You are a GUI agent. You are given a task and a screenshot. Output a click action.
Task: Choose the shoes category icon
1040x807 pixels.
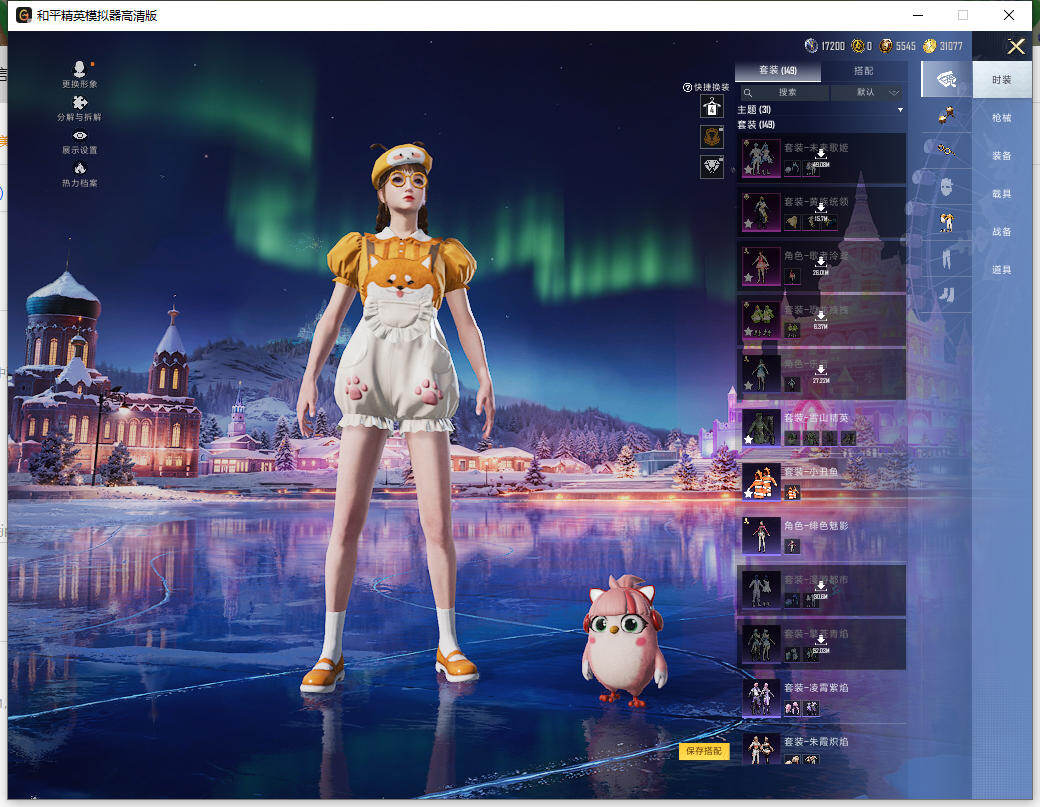pos(945,295)
